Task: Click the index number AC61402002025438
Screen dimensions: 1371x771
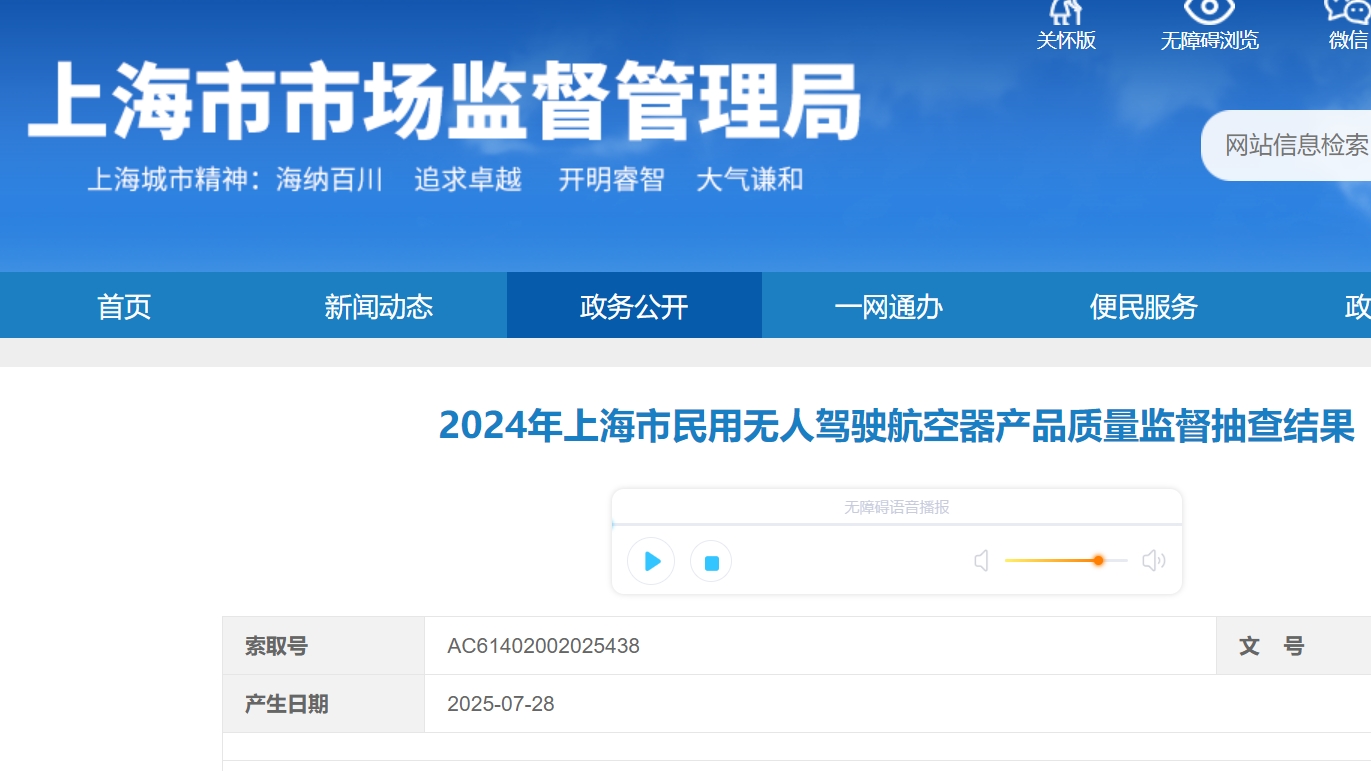Action: pos(543,646)
